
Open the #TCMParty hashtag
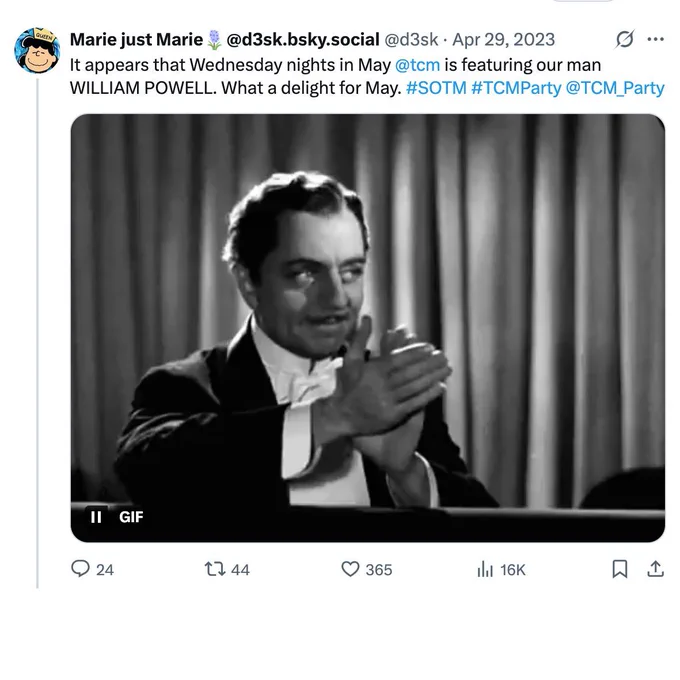tap(516, 88)
